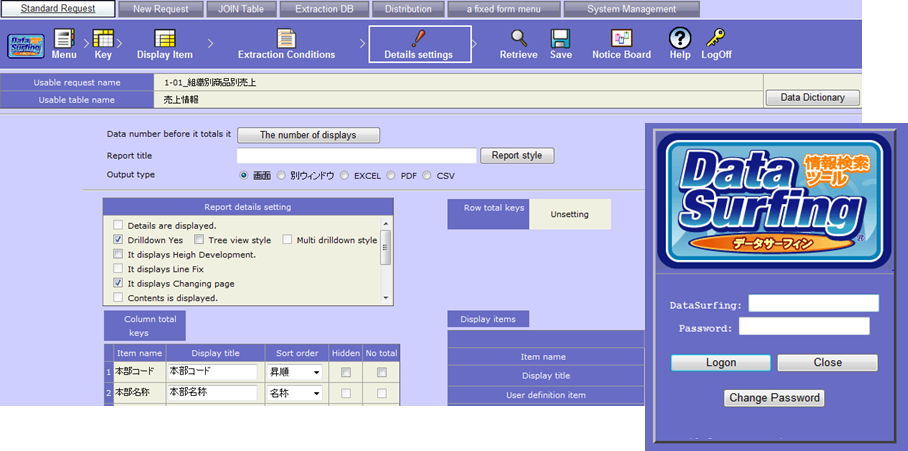Click the Column total keys header

pyautogui.click(x=145, y=326)
